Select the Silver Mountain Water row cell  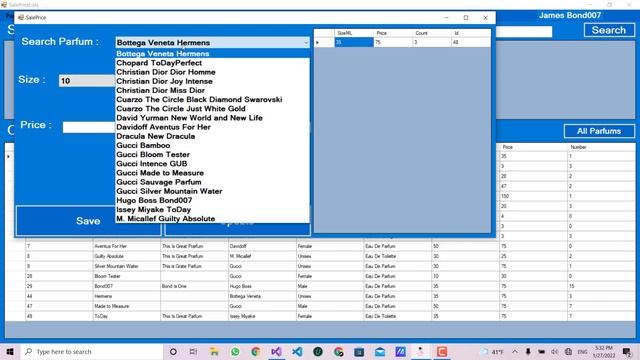point(127,266)
